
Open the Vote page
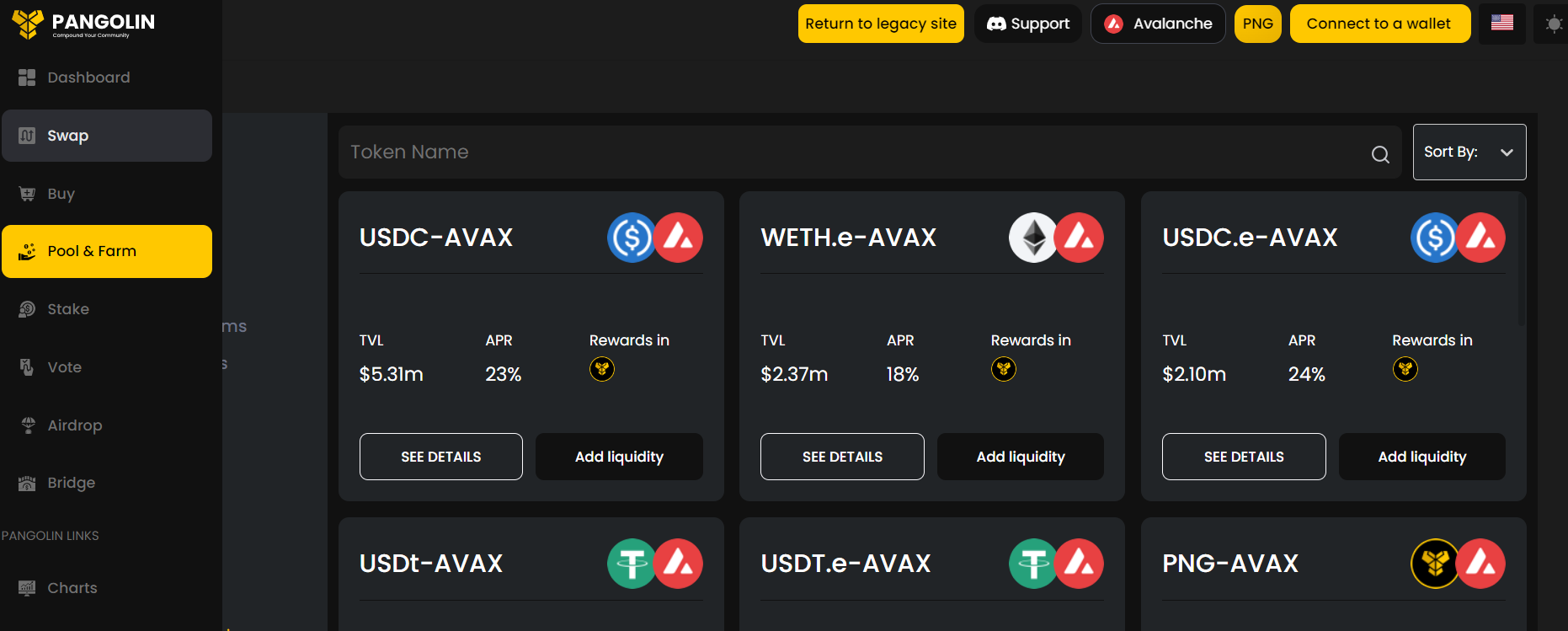tap(107, 367)
